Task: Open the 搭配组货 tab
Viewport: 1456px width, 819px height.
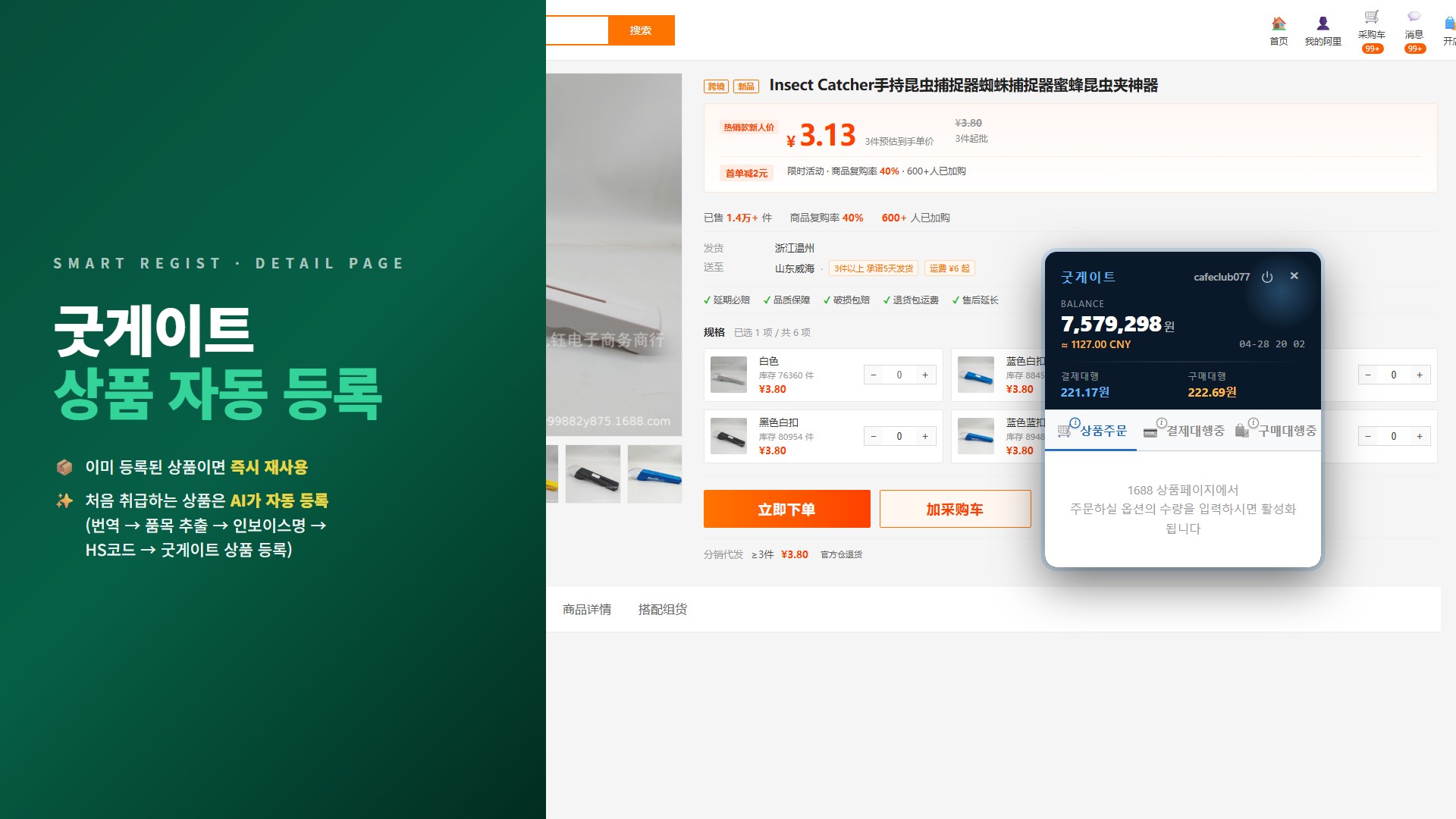Action: 663,609
